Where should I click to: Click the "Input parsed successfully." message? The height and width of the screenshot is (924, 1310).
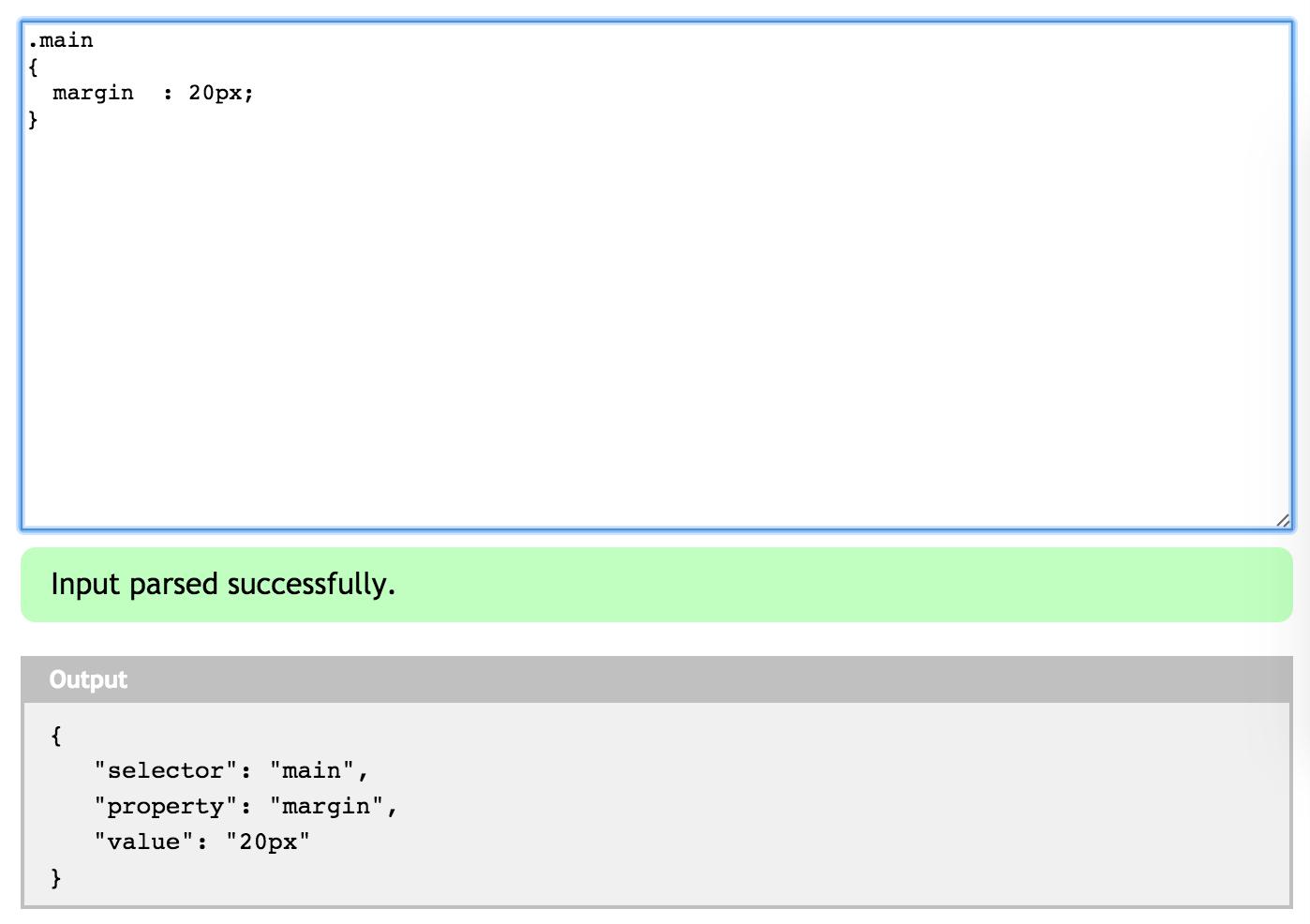pyautogui.click(x=223, y=584)
